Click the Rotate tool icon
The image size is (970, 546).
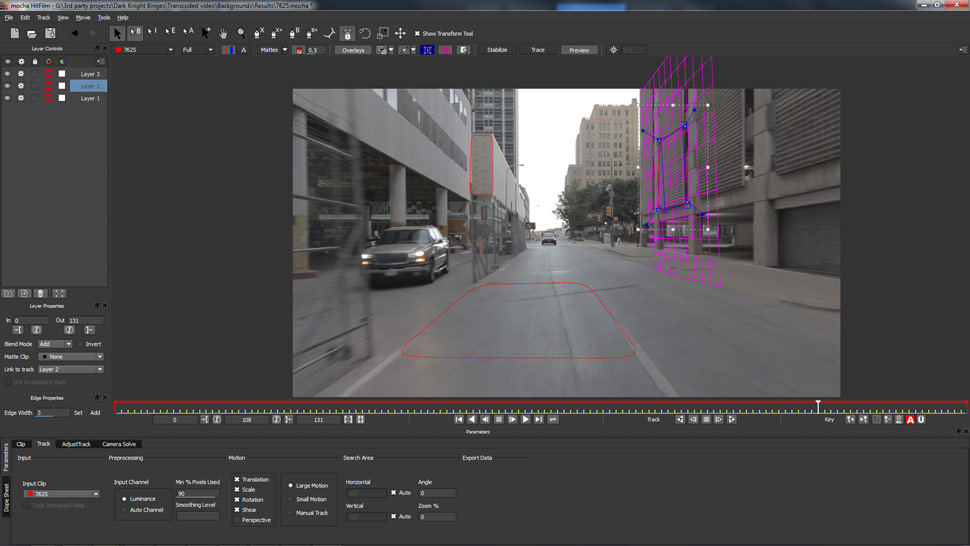[365, 33]
